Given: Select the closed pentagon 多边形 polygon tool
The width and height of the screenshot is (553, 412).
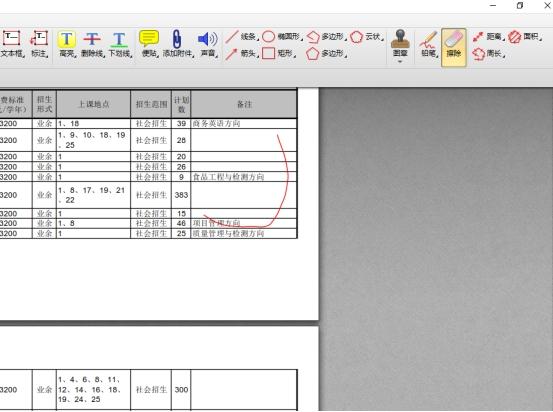Looking at the screenshot, I should (326, 53).
